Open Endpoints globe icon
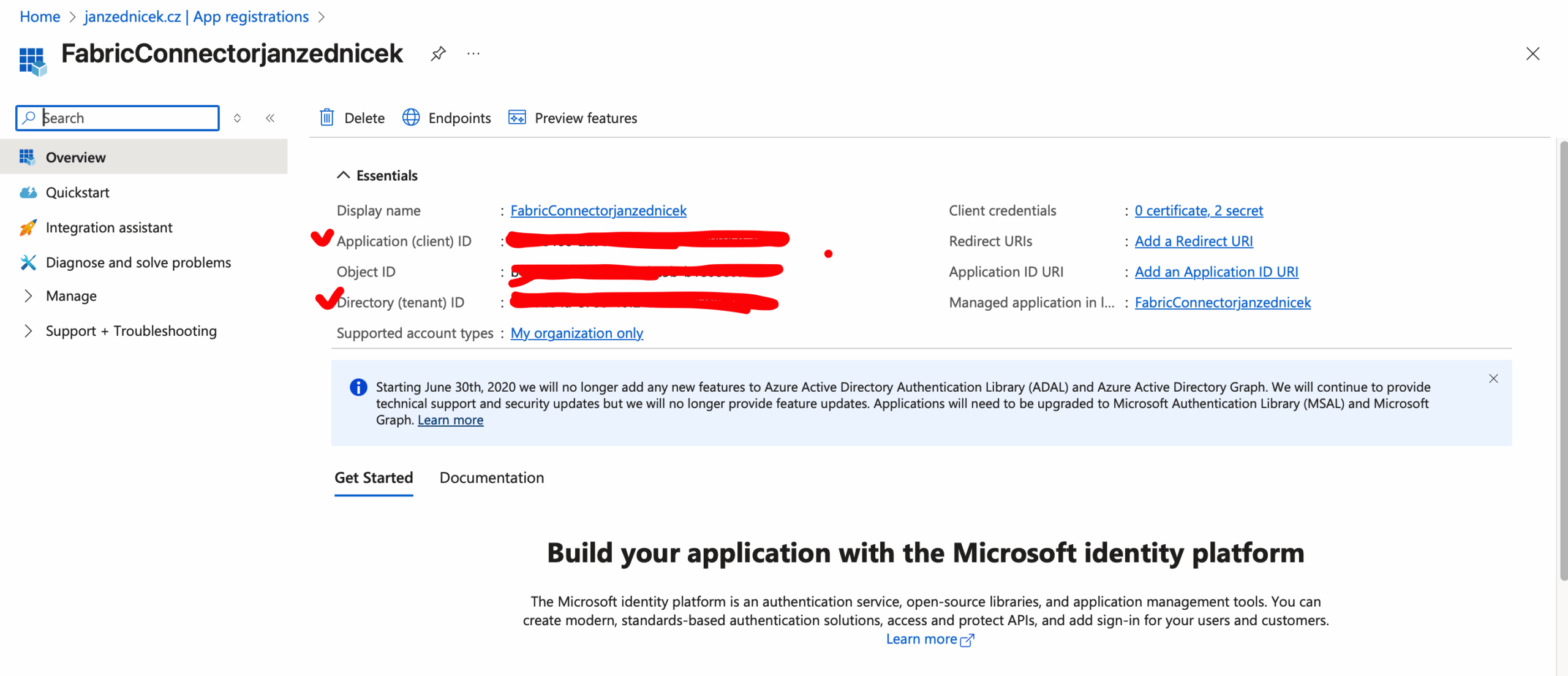Image resolution: width=1568 pixels, height=676 pixels. [x=411, y=118]
